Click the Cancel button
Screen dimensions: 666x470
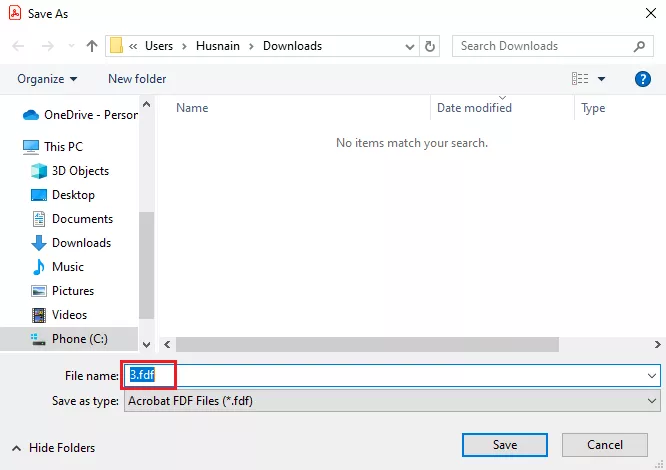pyautogui.click(x=605, y=445)
